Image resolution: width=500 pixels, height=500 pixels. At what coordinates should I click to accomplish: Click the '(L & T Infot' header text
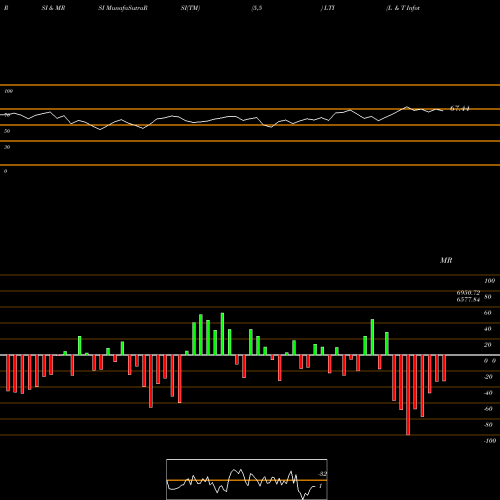click(x=403, y=8)
